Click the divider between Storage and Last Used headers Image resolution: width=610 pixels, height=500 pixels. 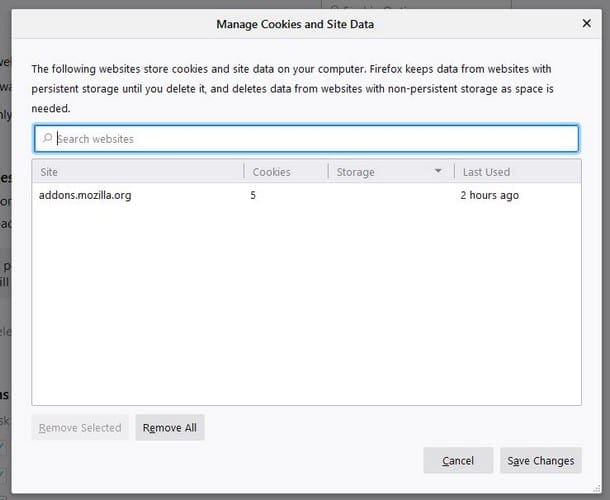click(454, 172)
